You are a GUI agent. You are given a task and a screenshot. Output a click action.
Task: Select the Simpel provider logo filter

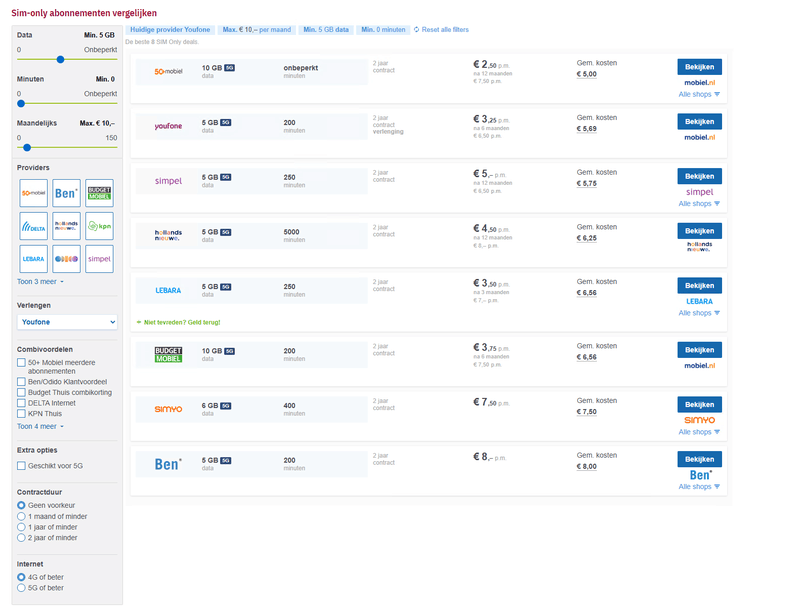pyautogui.click(x=99, y=259)
